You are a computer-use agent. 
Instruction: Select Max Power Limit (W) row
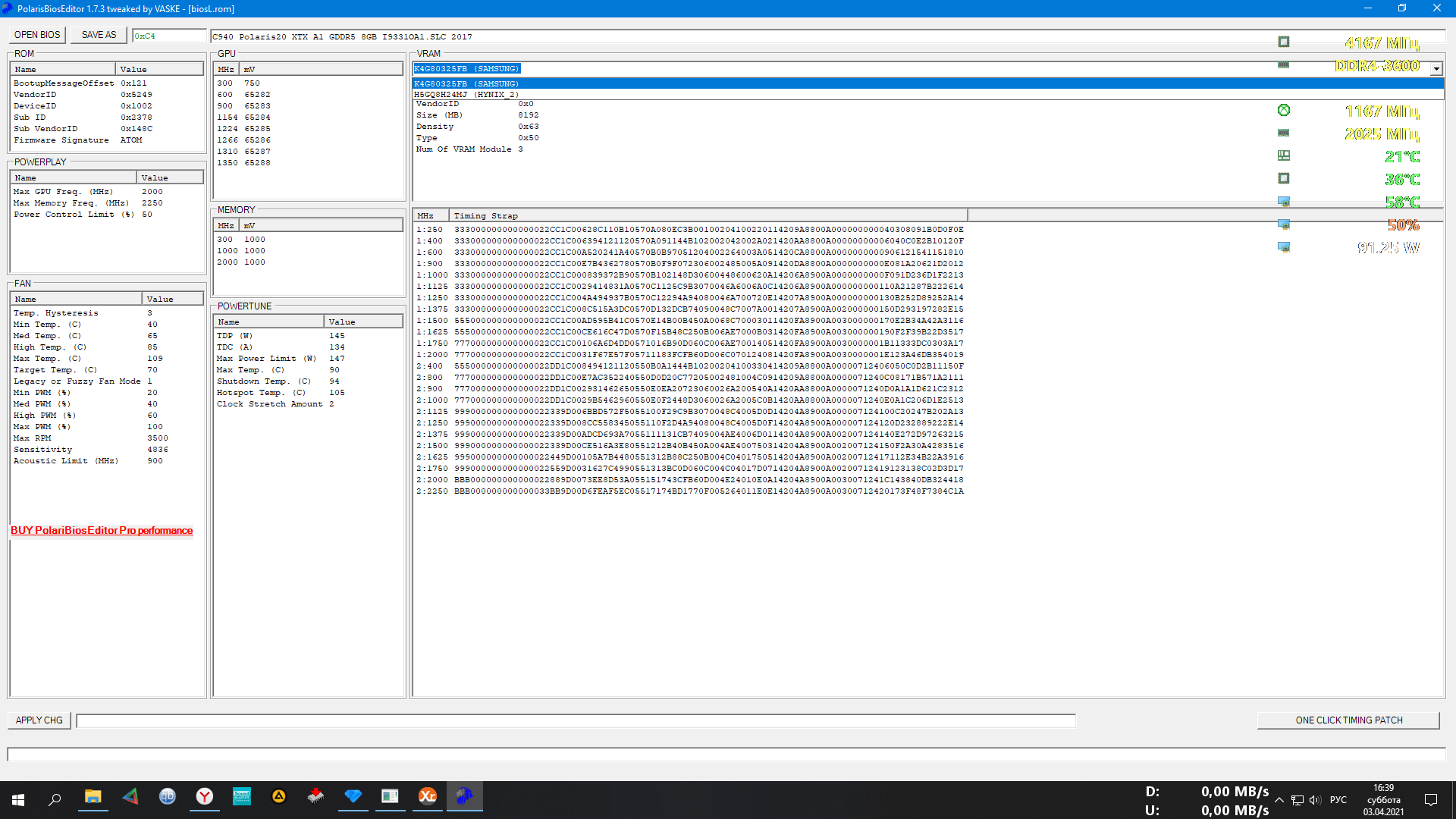(x=309, y=358)
